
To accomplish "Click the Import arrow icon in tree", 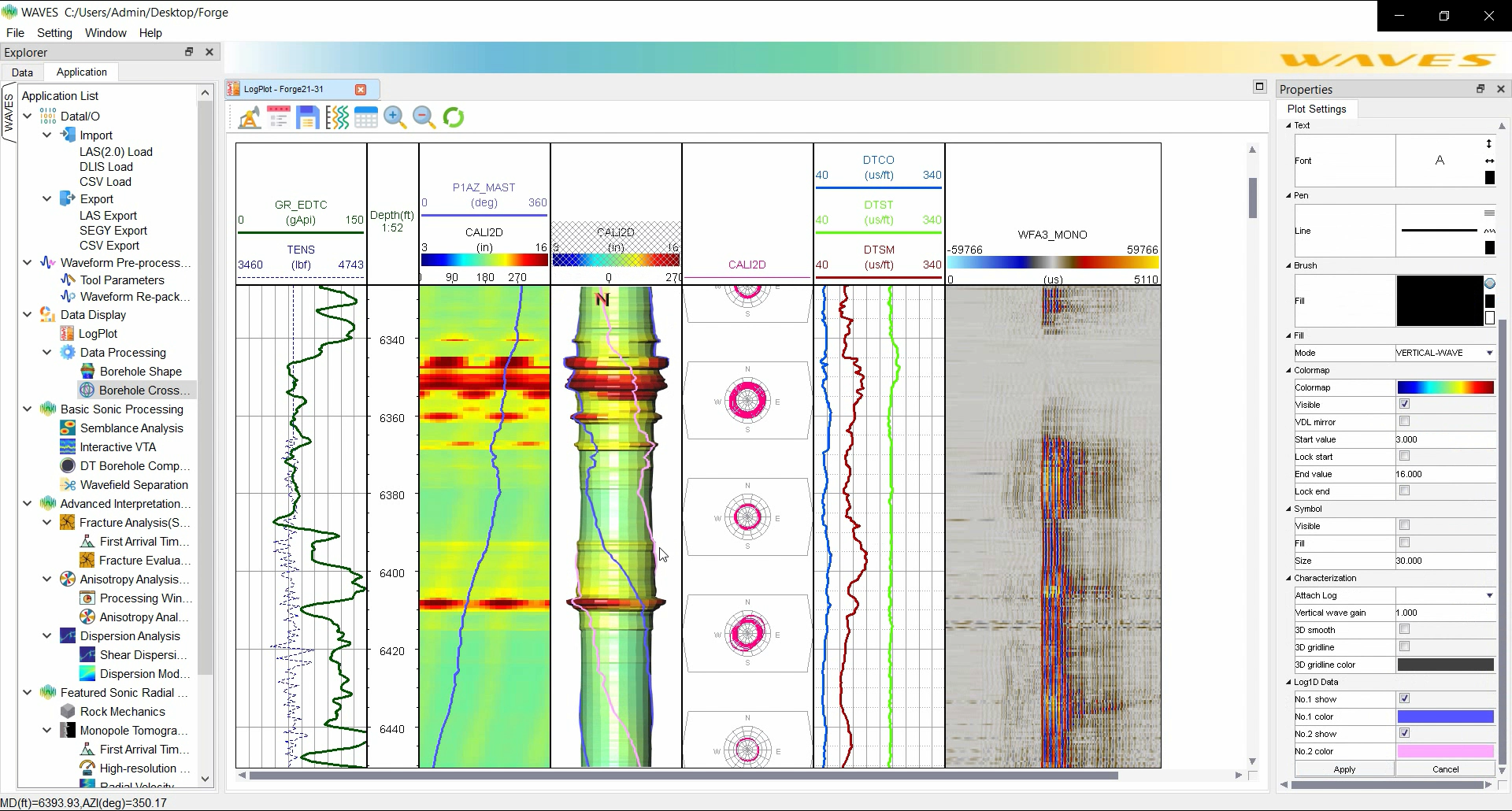I will [68, 135].
